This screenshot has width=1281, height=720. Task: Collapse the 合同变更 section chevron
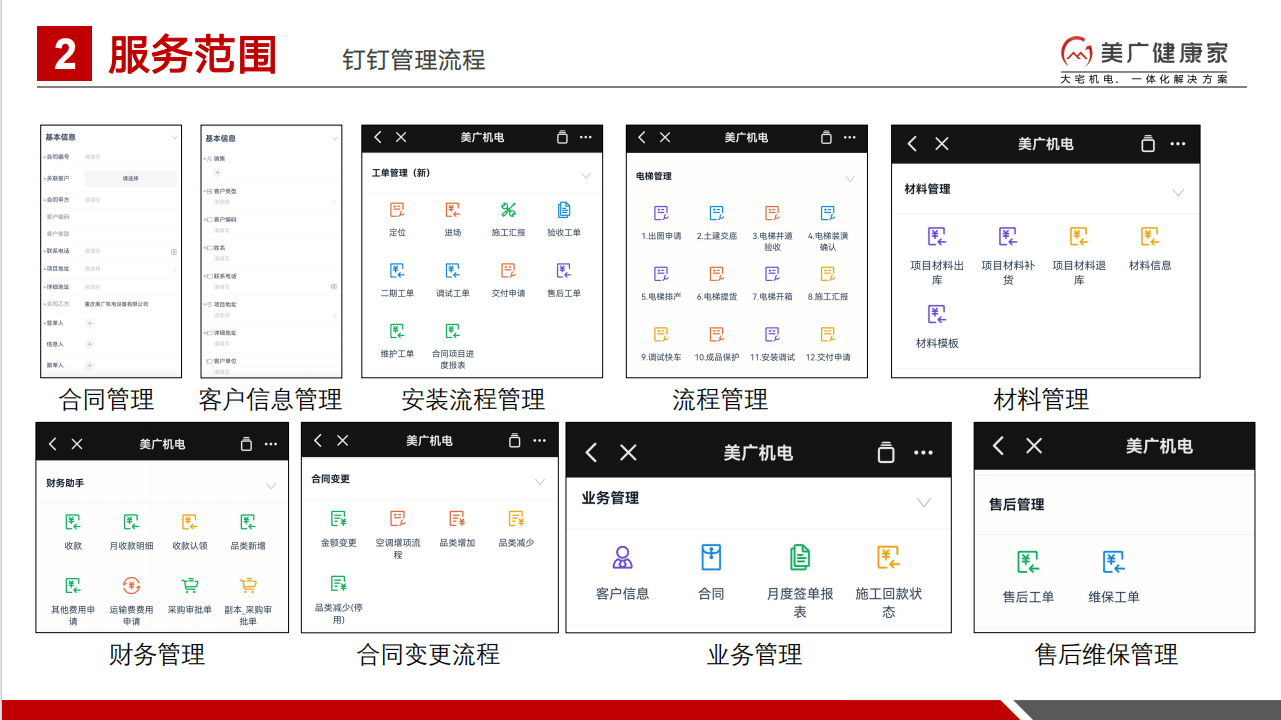tap(540, 482)
